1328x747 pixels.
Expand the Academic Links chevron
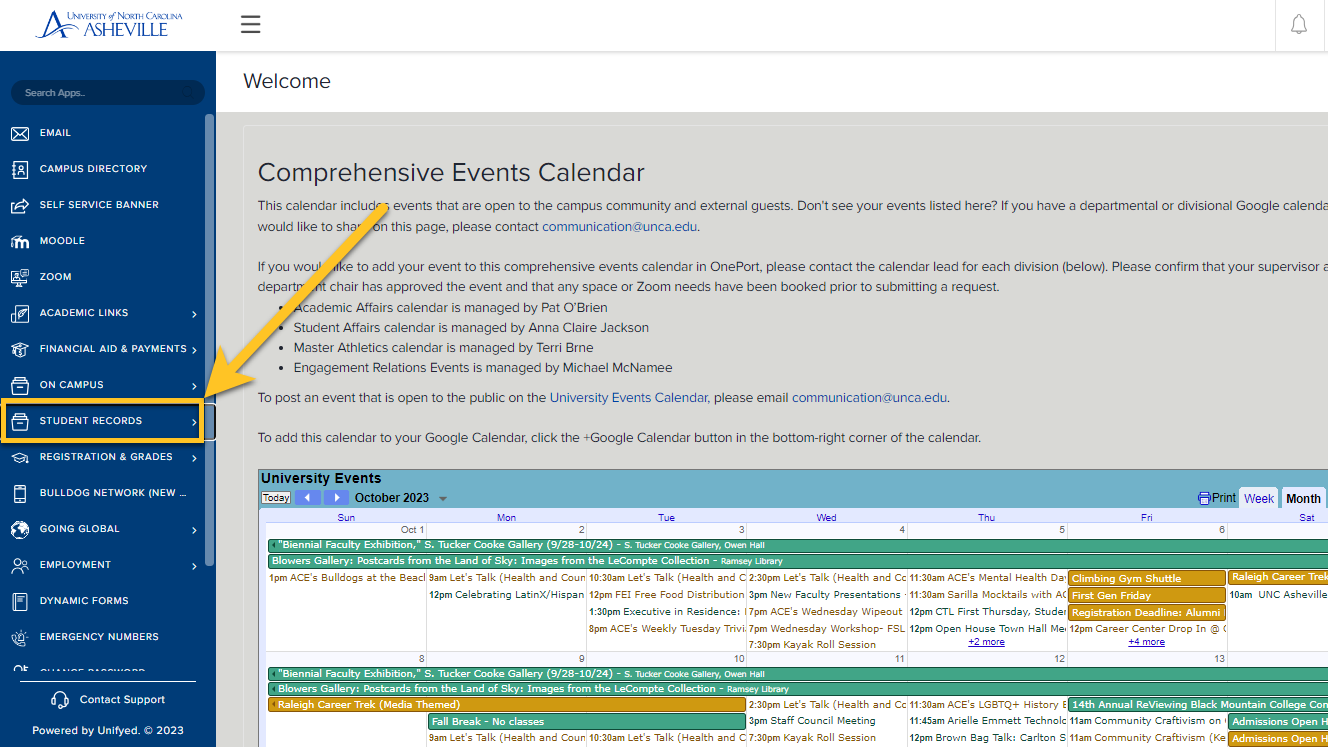194,314
